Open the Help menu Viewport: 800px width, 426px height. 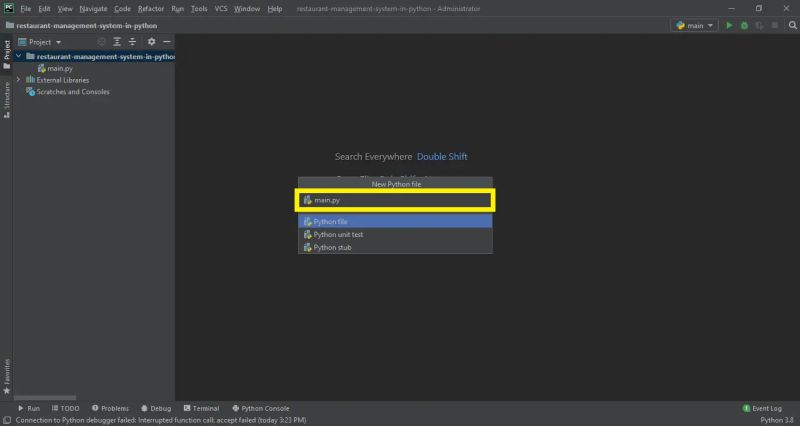[x=275, y=9]
